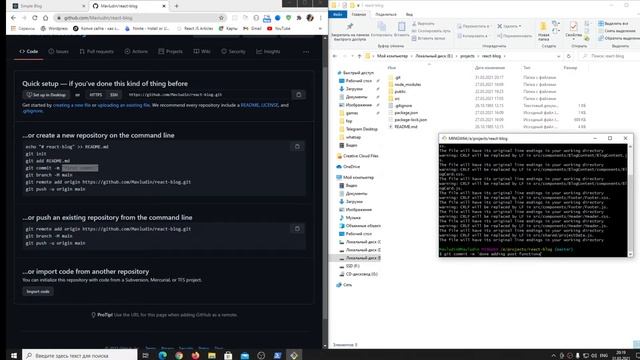
Task: Expand more bookmarks chevron in Chrome
Action: tap(320, 29)
